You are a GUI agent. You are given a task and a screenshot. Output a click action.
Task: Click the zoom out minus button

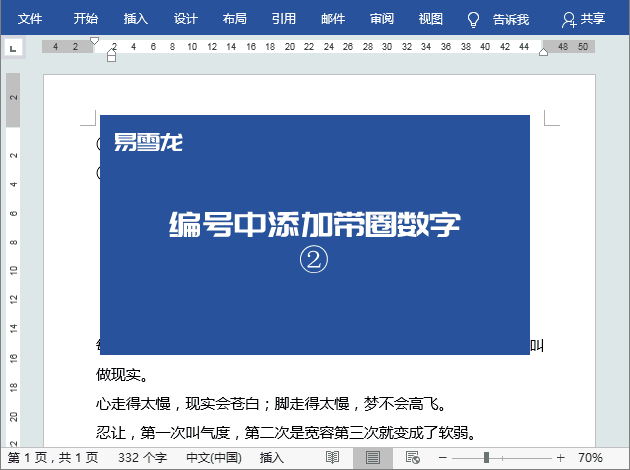point(443,458)
